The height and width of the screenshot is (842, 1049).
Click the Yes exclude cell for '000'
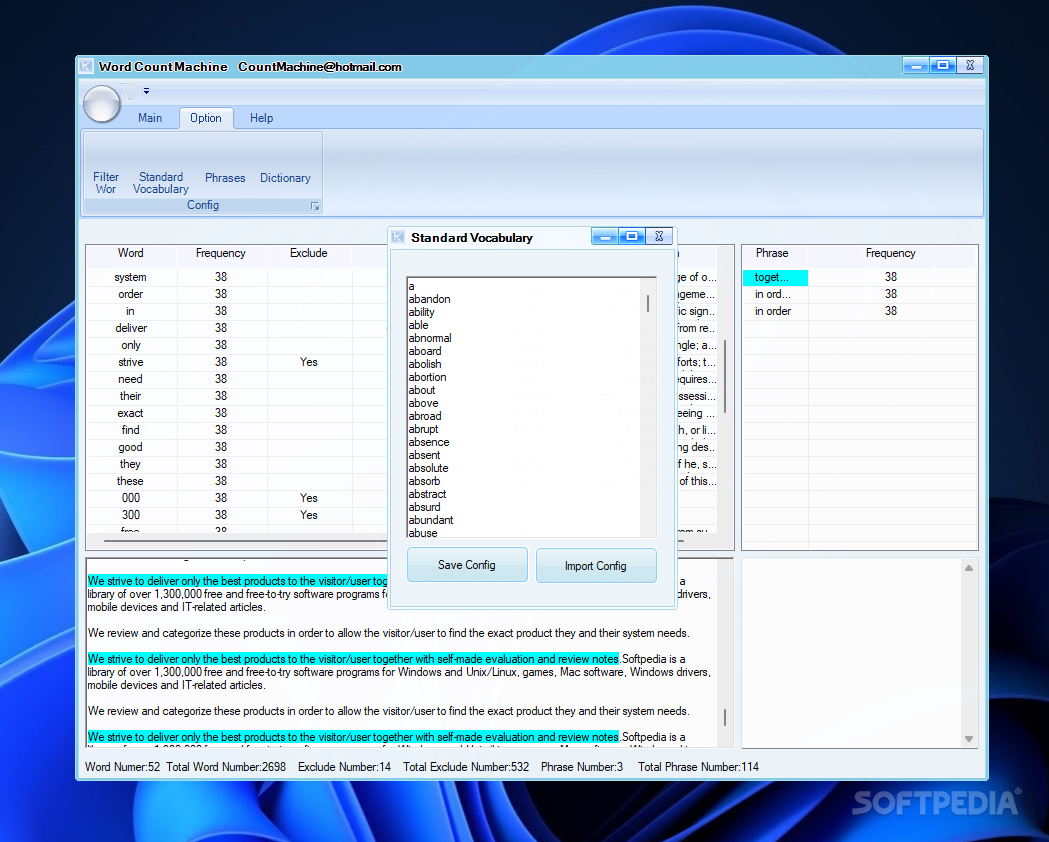[308, 498]
